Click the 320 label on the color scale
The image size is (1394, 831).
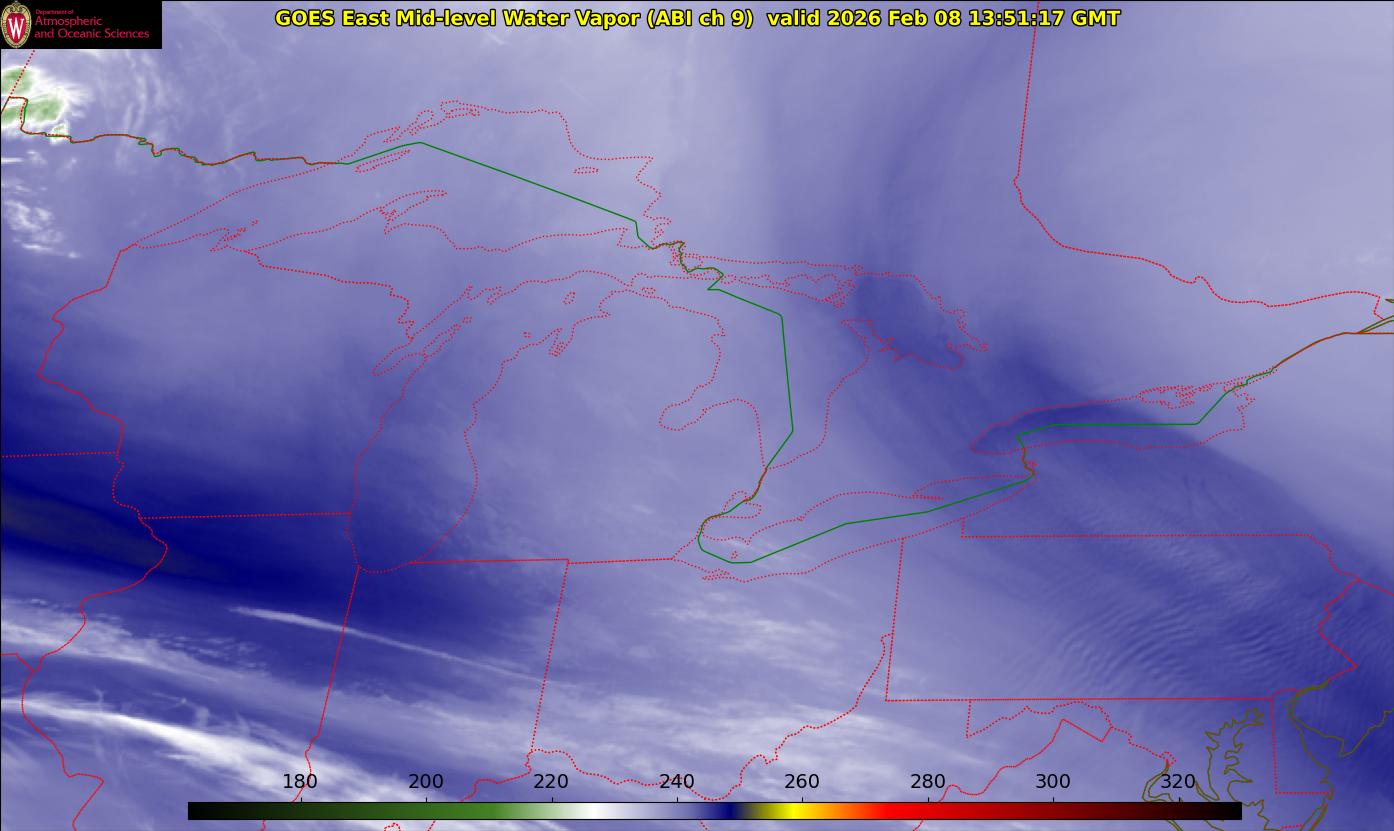(x=1179, y=781)
